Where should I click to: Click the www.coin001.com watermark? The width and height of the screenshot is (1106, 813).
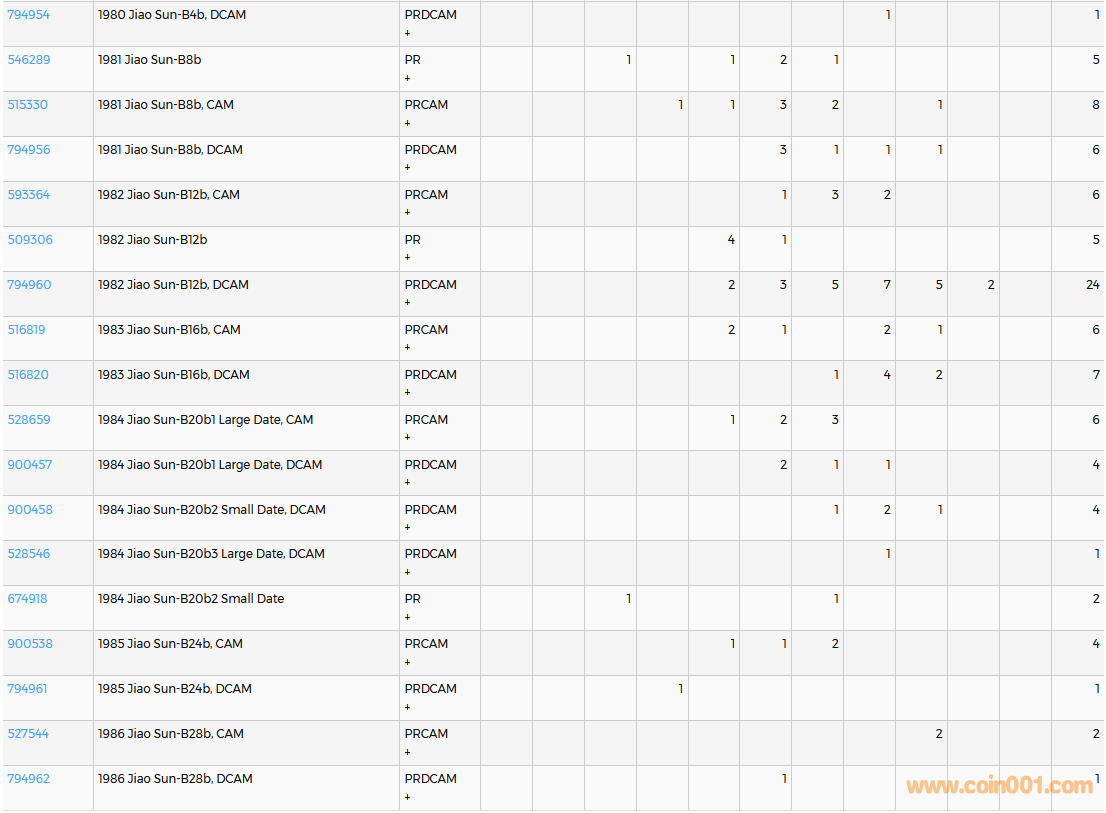pos(999,786)
